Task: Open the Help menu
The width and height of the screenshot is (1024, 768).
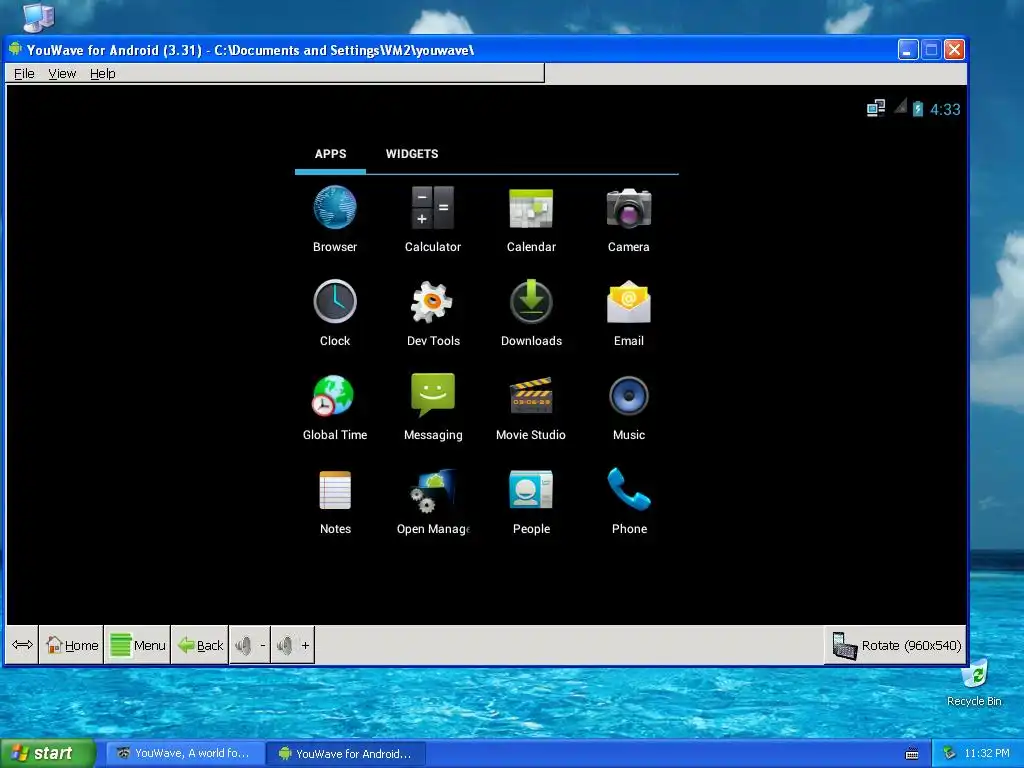Action: (x=103, y=73)
